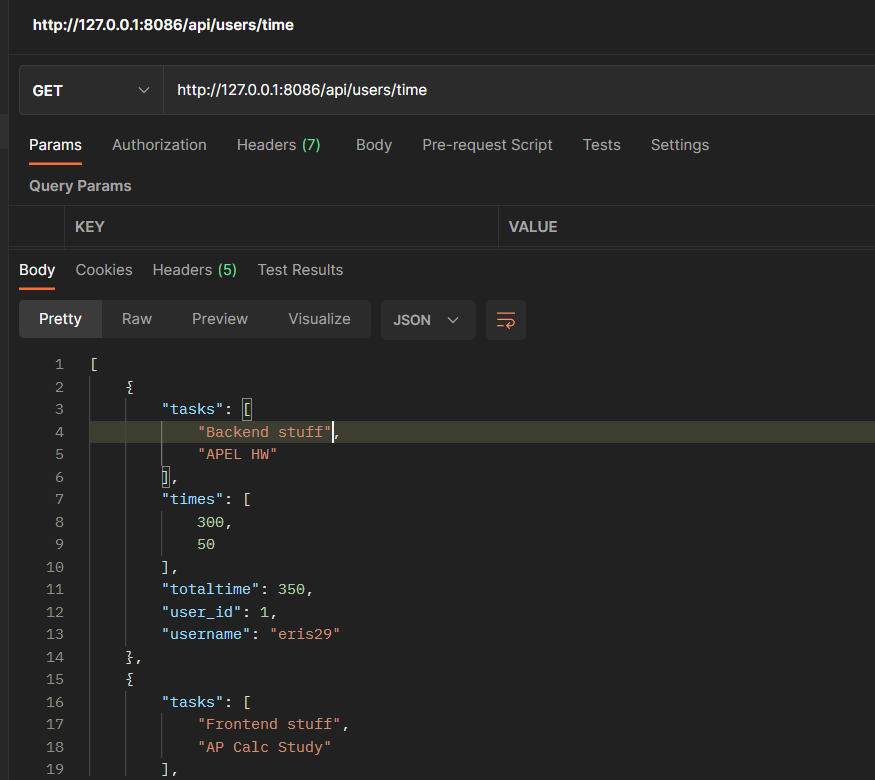The height and width of the screenshot is (780, 875).
Task: Click the KEY field under Query Params
Action: coord(200,227)
